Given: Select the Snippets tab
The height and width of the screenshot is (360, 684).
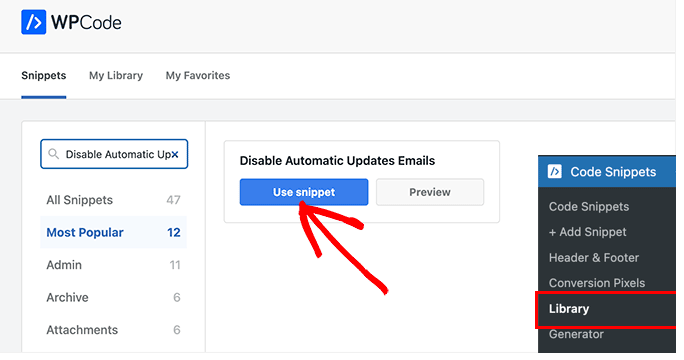Looking at the screenshot, I should (x=44, y=75).
